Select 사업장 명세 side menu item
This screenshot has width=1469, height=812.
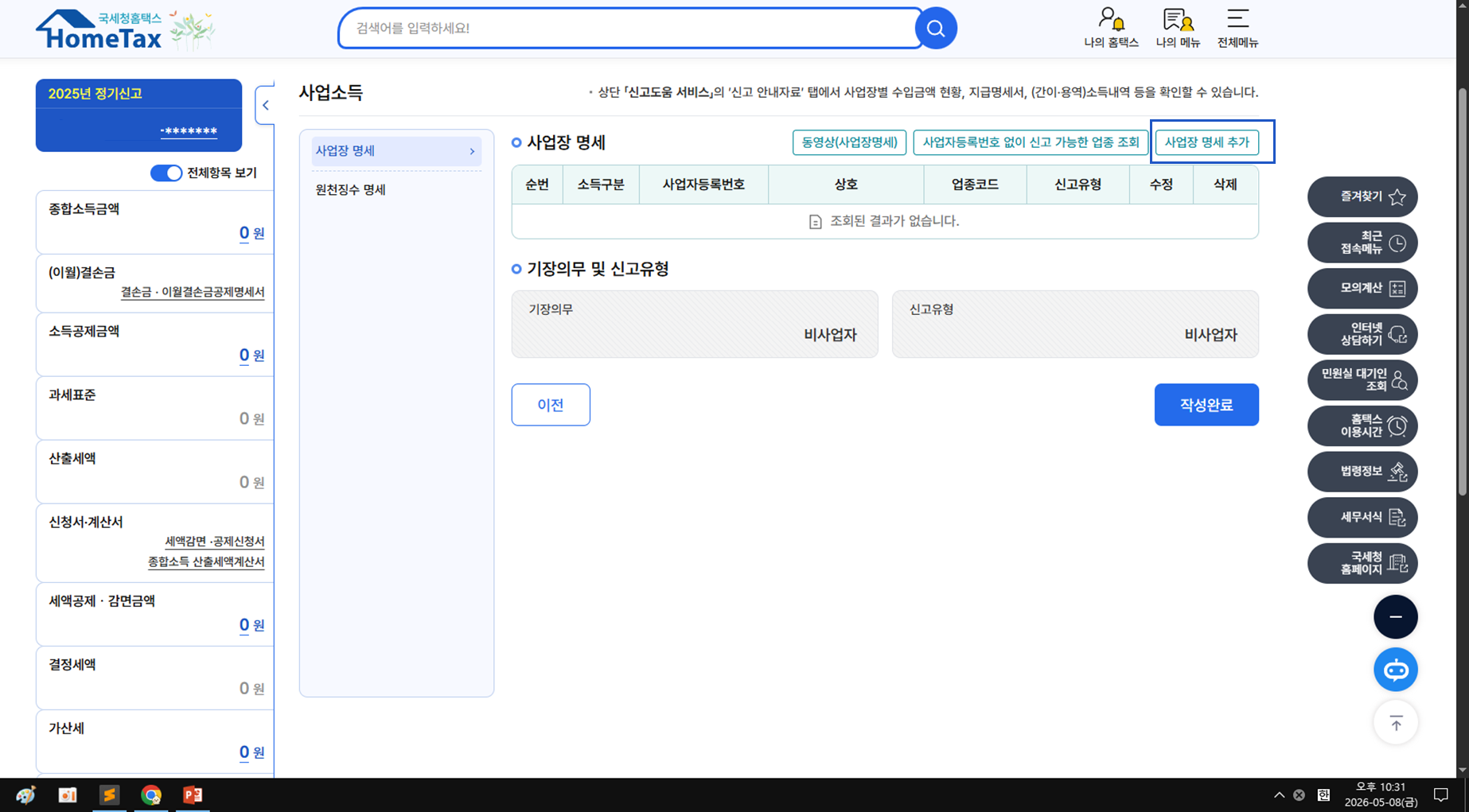click(396, 150)
